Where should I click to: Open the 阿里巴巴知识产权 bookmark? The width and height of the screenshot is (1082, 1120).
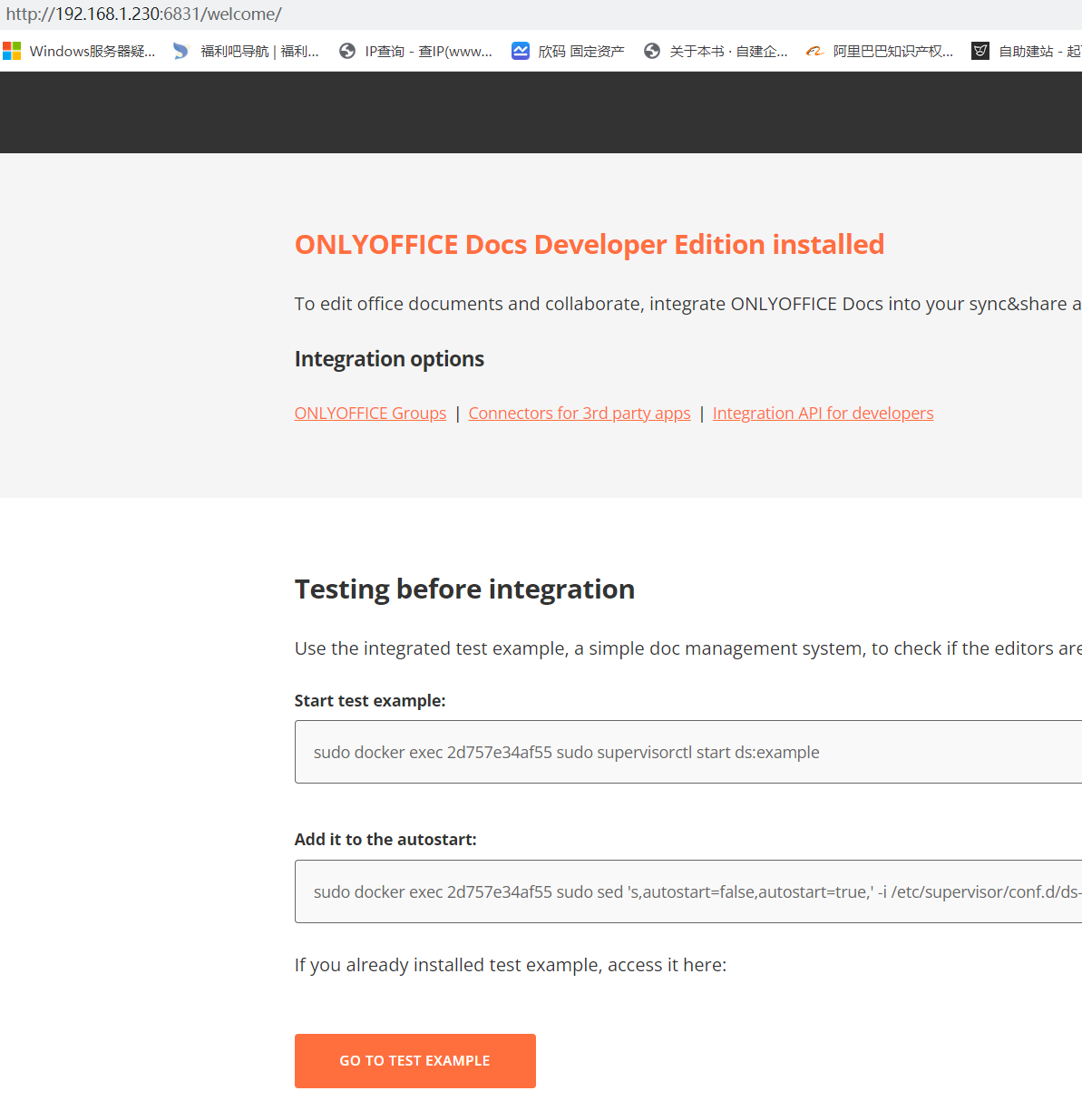point(893,52)
